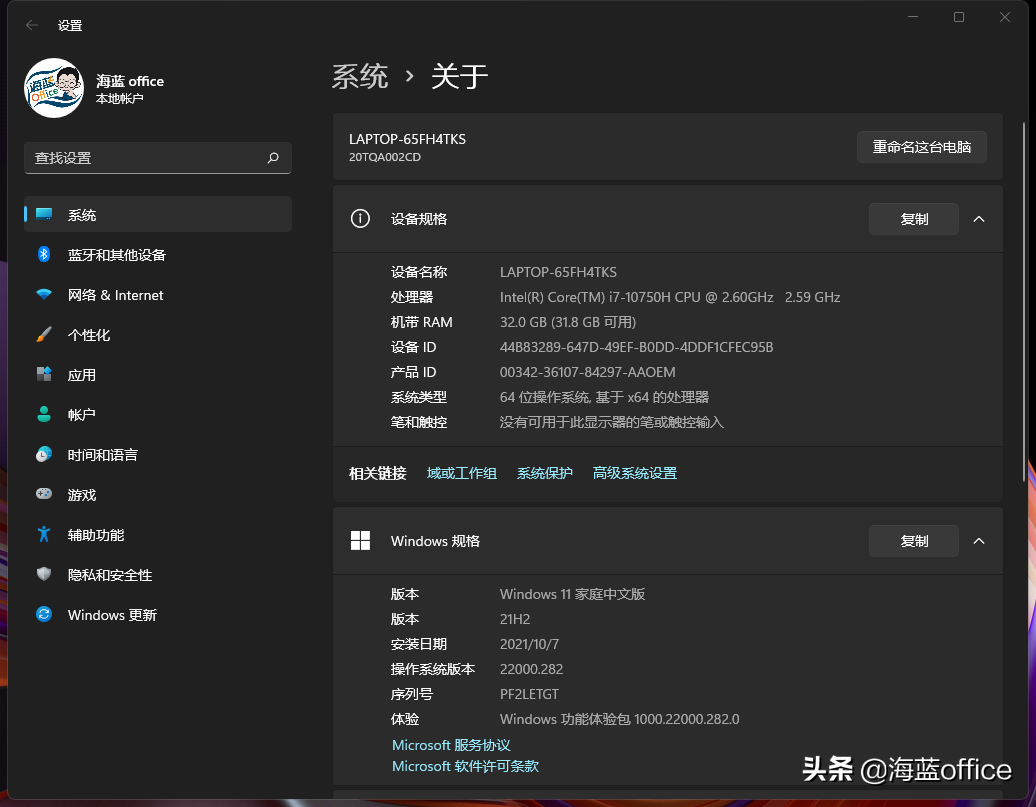The height and width of the screenshot is (807, 1036).
Task: Copy Windows specs with Windows 规格 复制 button
Action: tap(914, 541)
